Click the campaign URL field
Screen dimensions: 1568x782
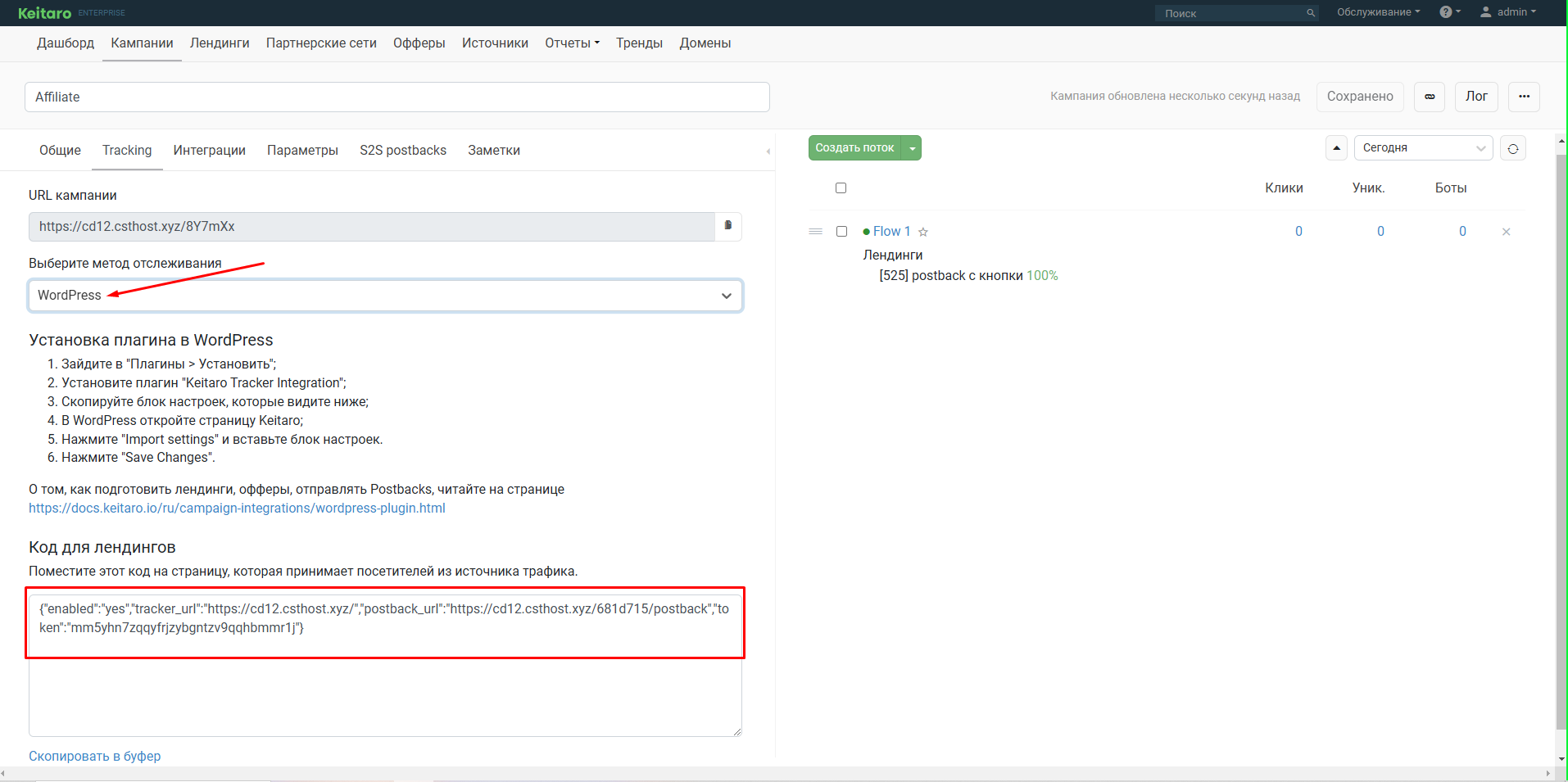click(371, 227)
